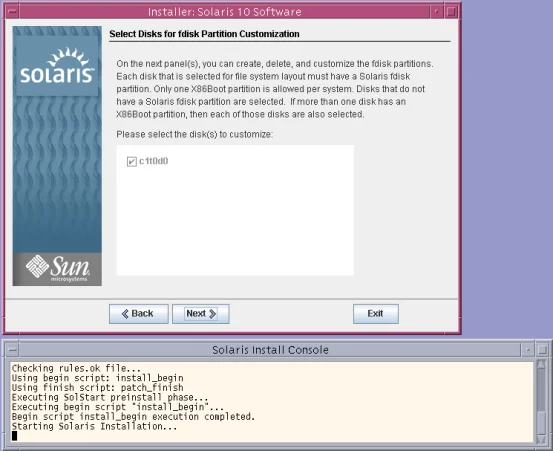The height and width of the screenshot is (451, 553).
Task: Minimize the Installer window
Action: click(x=437, y=12)
